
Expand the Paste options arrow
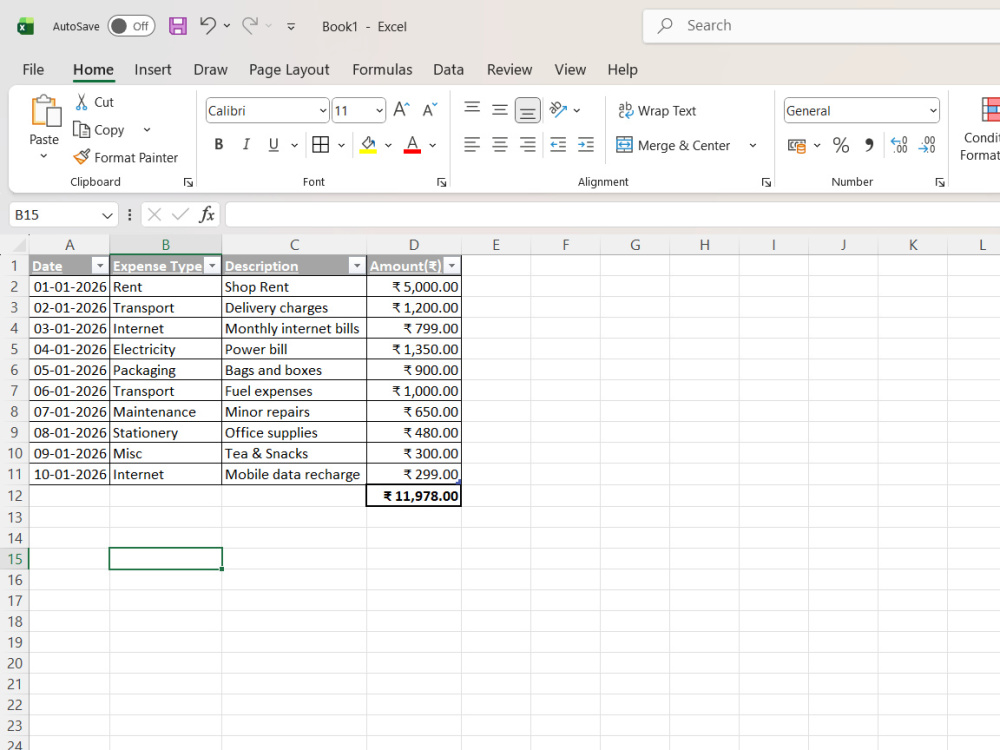point(43,156)
